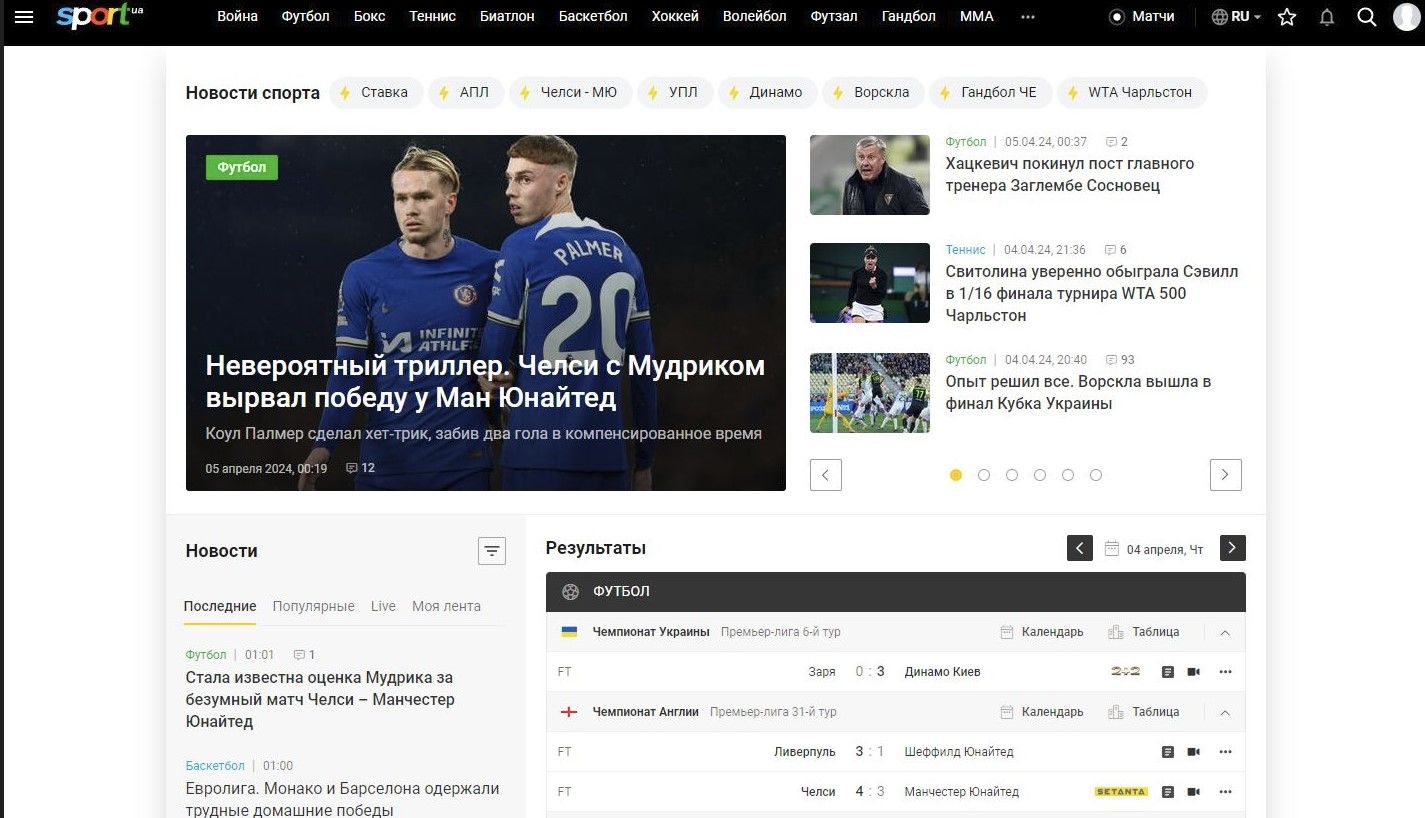Collapse Чемпионат Англии section
This screenshot has height=818, width=1425.
click(x=1225, y=713)
